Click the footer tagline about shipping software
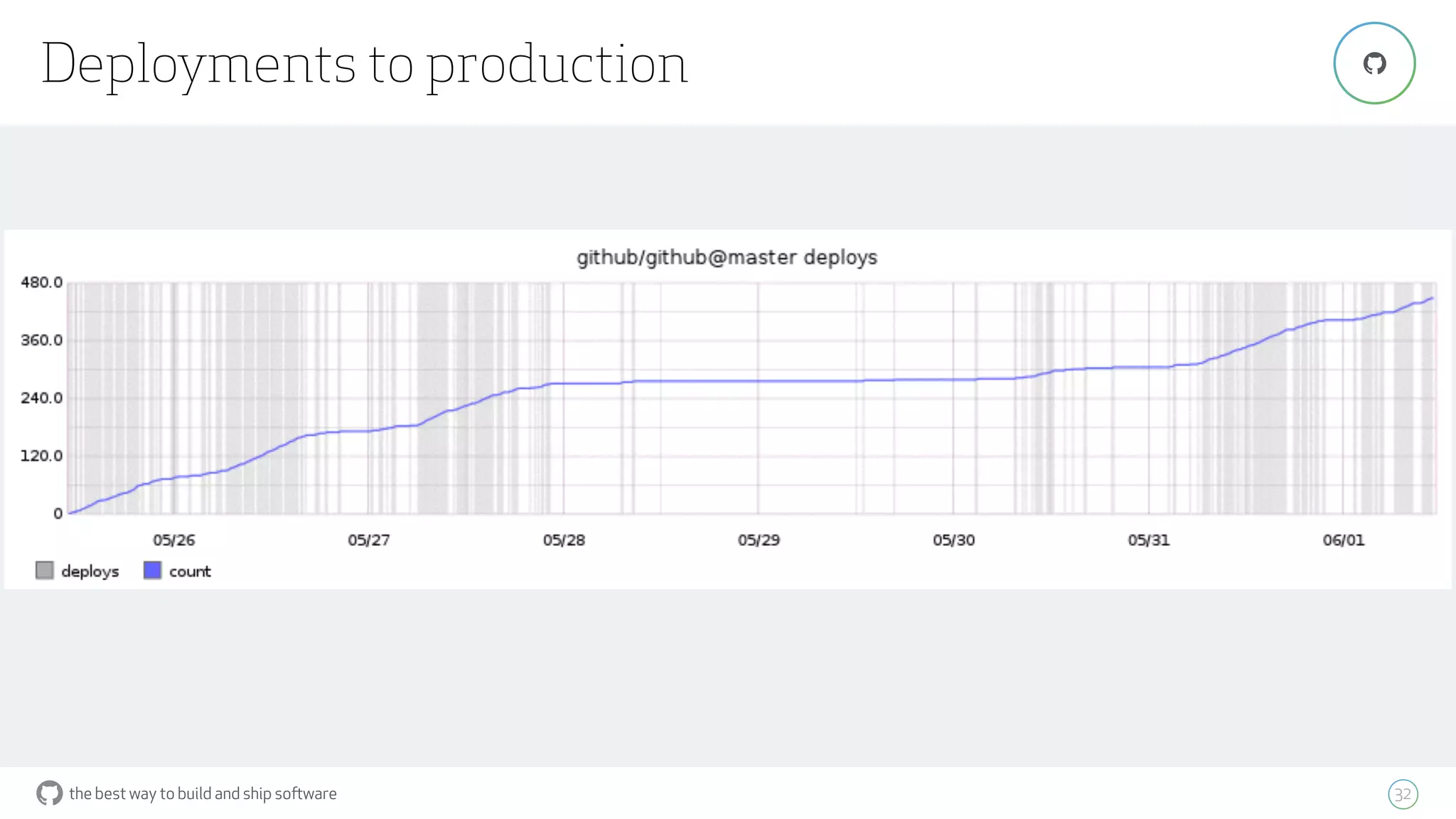Image resolution: width=1456 pixels, height=819 pixels. click(x=203, y=793)
